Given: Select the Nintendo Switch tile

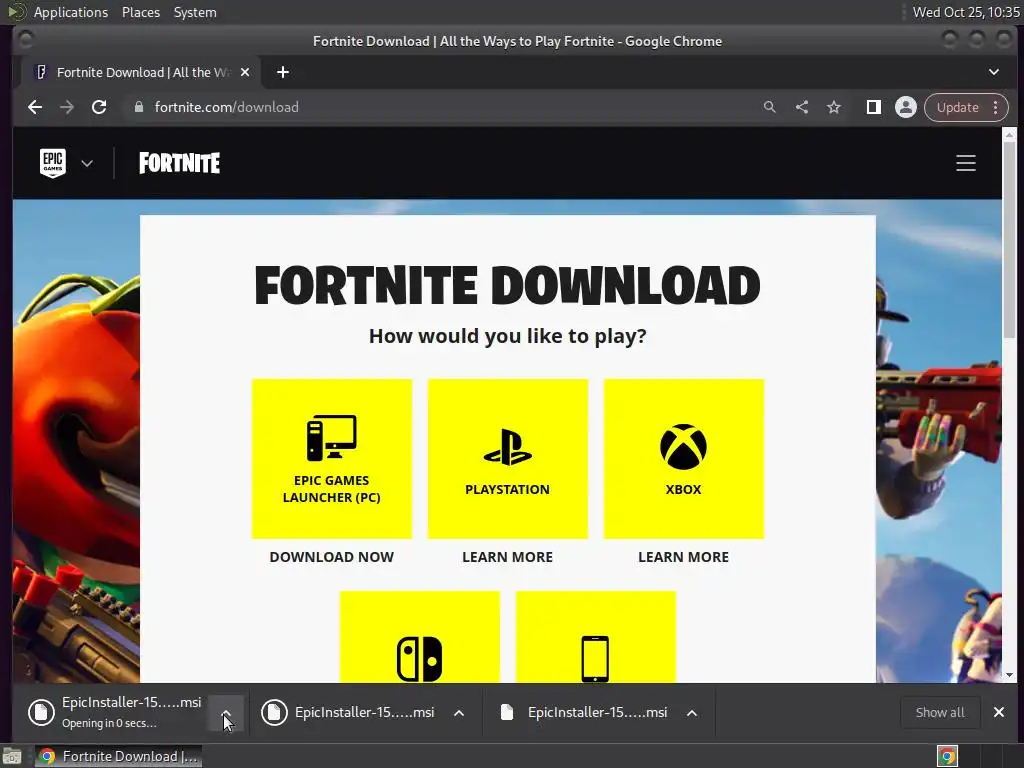Looking at the screenshot, I should point(419,637).
